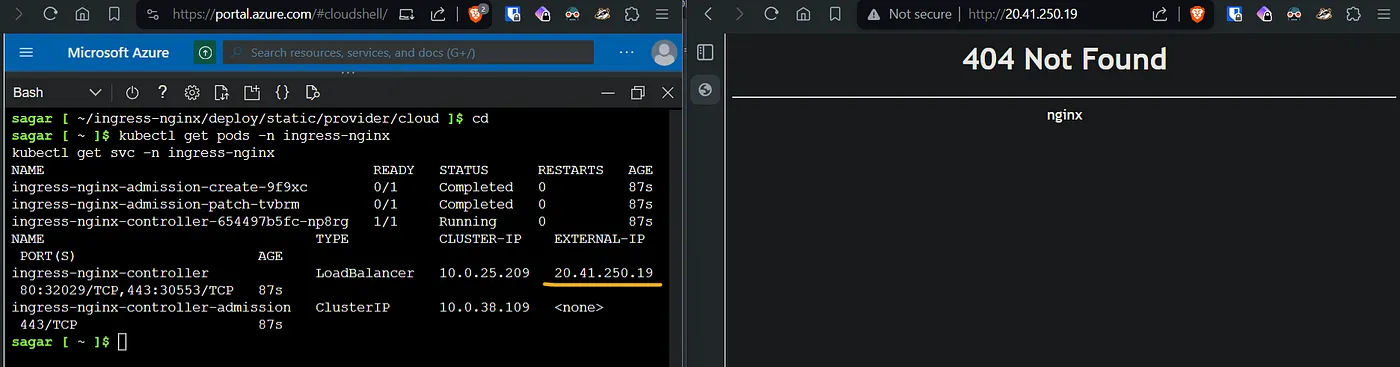The height and width of the screenshot is (367, 1400).
Task: Click the cursor at the sagar terminal prompt
Action: [122, 342]
